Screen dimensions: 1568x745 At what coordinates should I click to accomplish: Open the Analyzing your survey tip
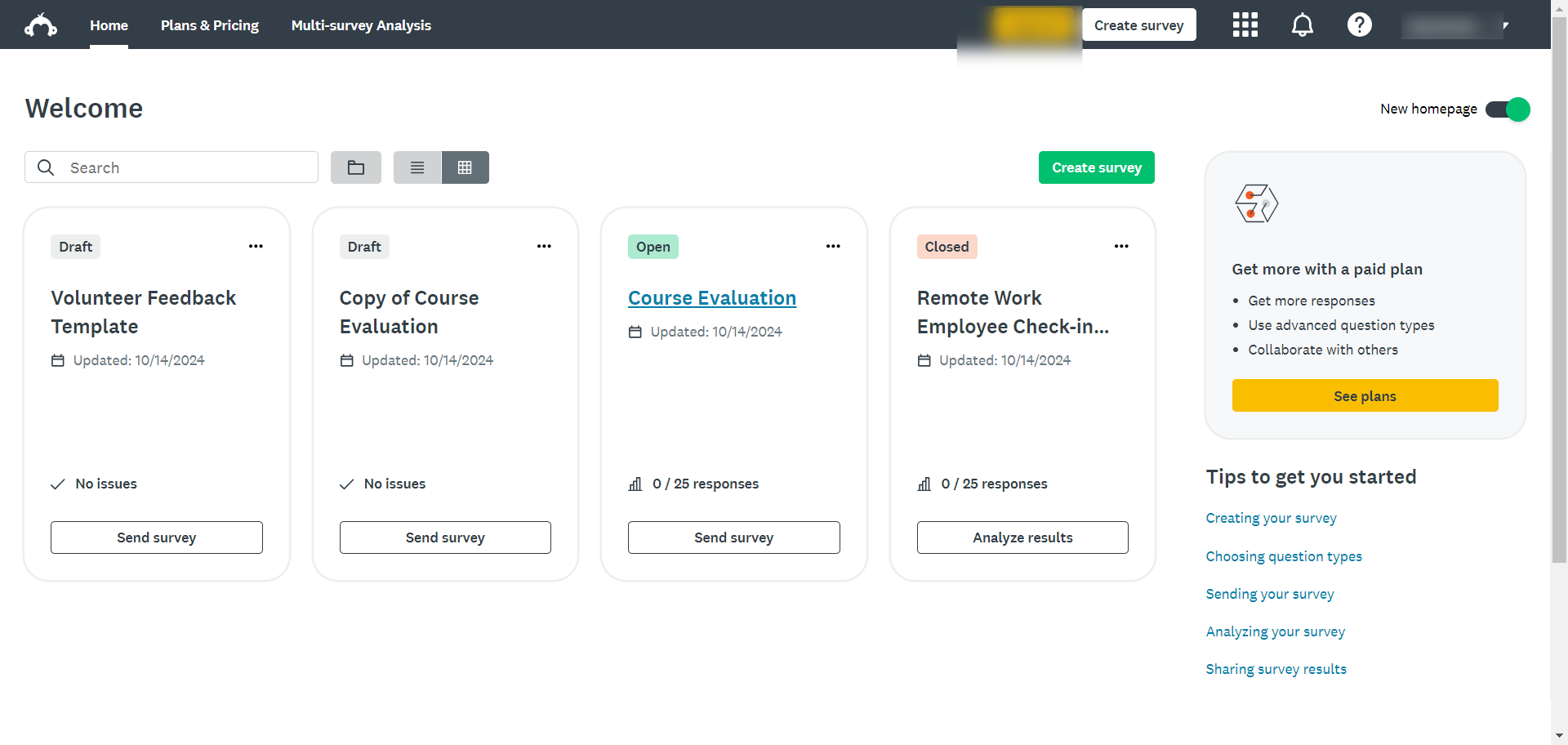click(1276, 631)
